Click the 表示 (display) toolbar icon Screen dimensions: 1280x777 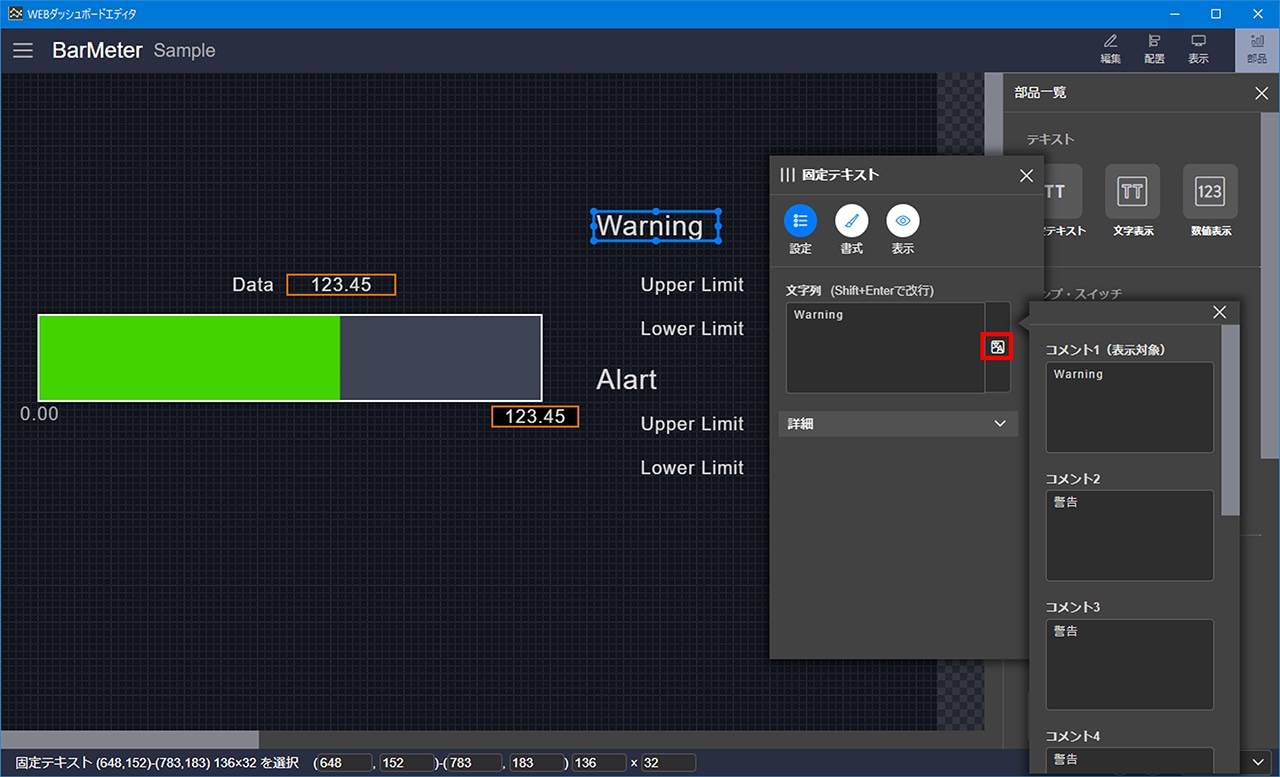(x=1198, y=48)
